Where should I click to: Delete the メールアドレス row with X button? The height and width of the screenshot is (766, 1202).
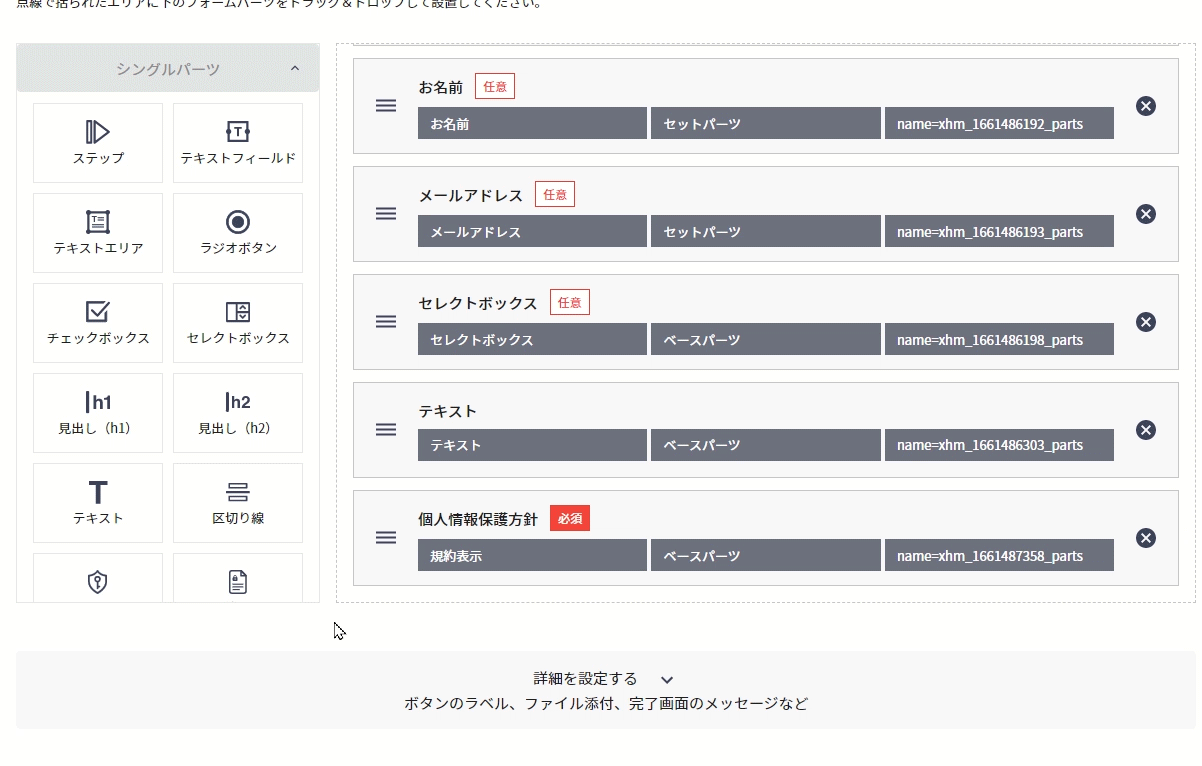(1146, 214)
